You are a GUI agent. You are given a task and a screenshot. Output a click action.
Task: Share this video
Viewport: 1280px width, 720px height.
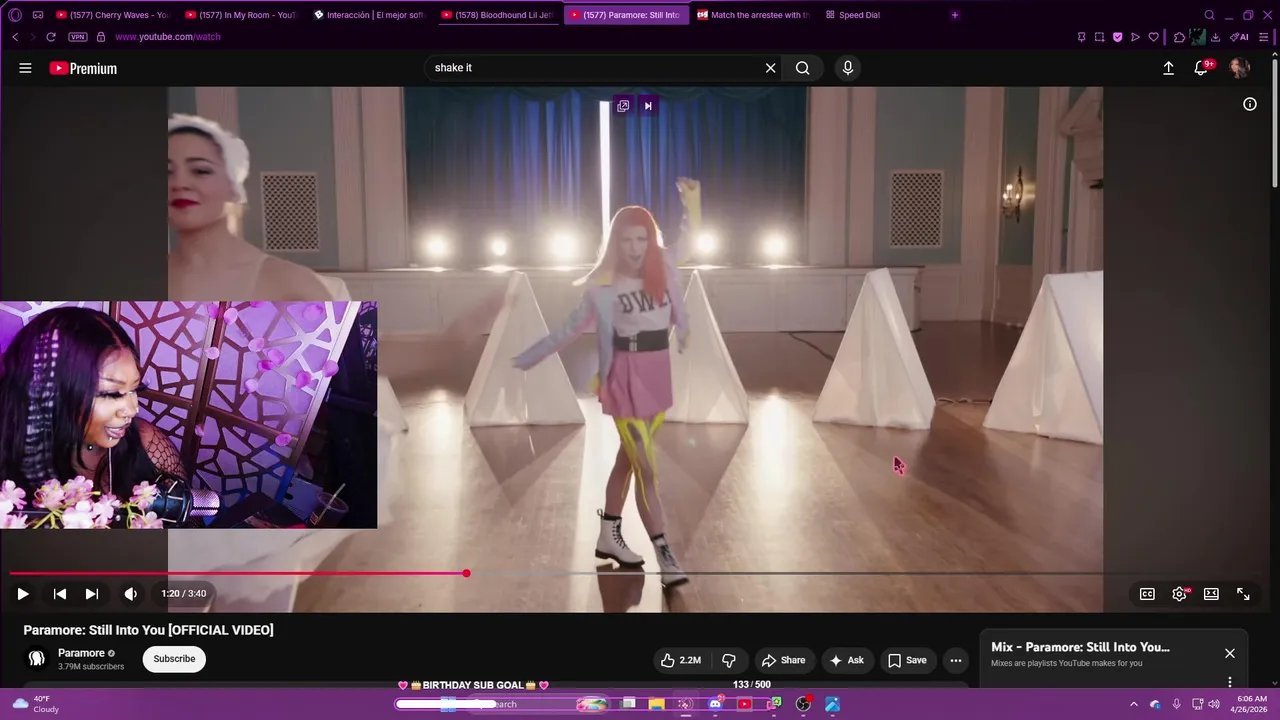(783, 660)
